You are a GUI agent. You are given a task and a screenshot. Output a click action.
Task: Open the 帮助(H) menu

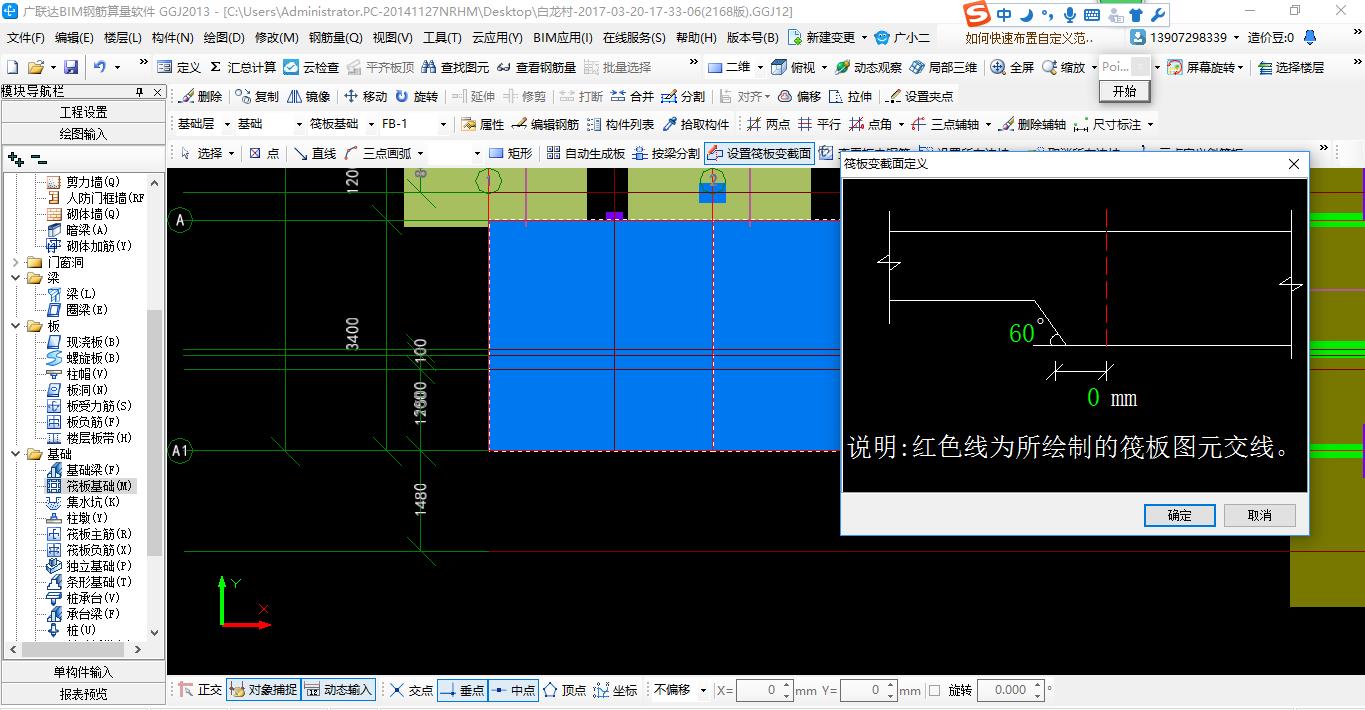coord(696,38)
